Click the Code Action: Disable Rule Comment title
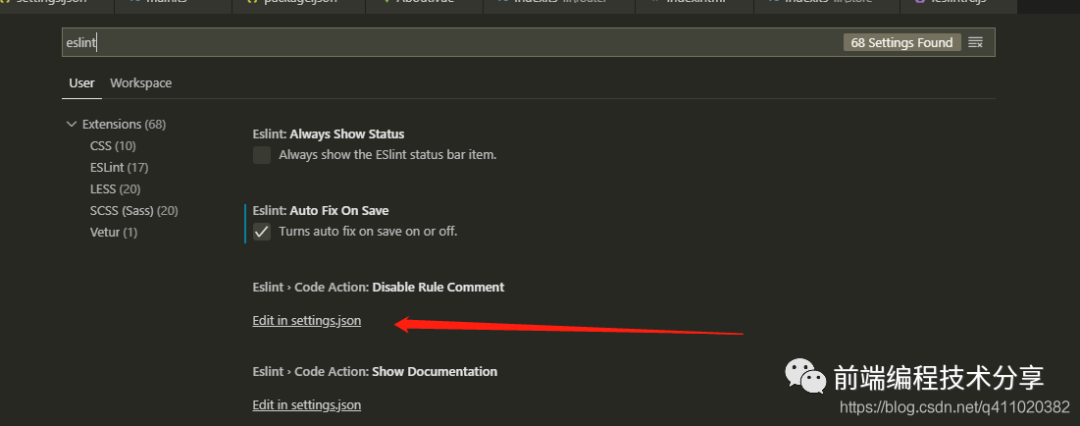The image size is (1080, 426). coord(378,287)
